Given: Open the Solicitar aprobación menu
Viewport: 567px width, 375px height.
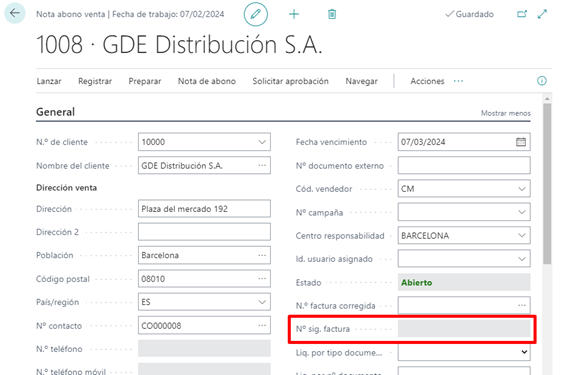Looking at the screenshot, I should point(290,81).
